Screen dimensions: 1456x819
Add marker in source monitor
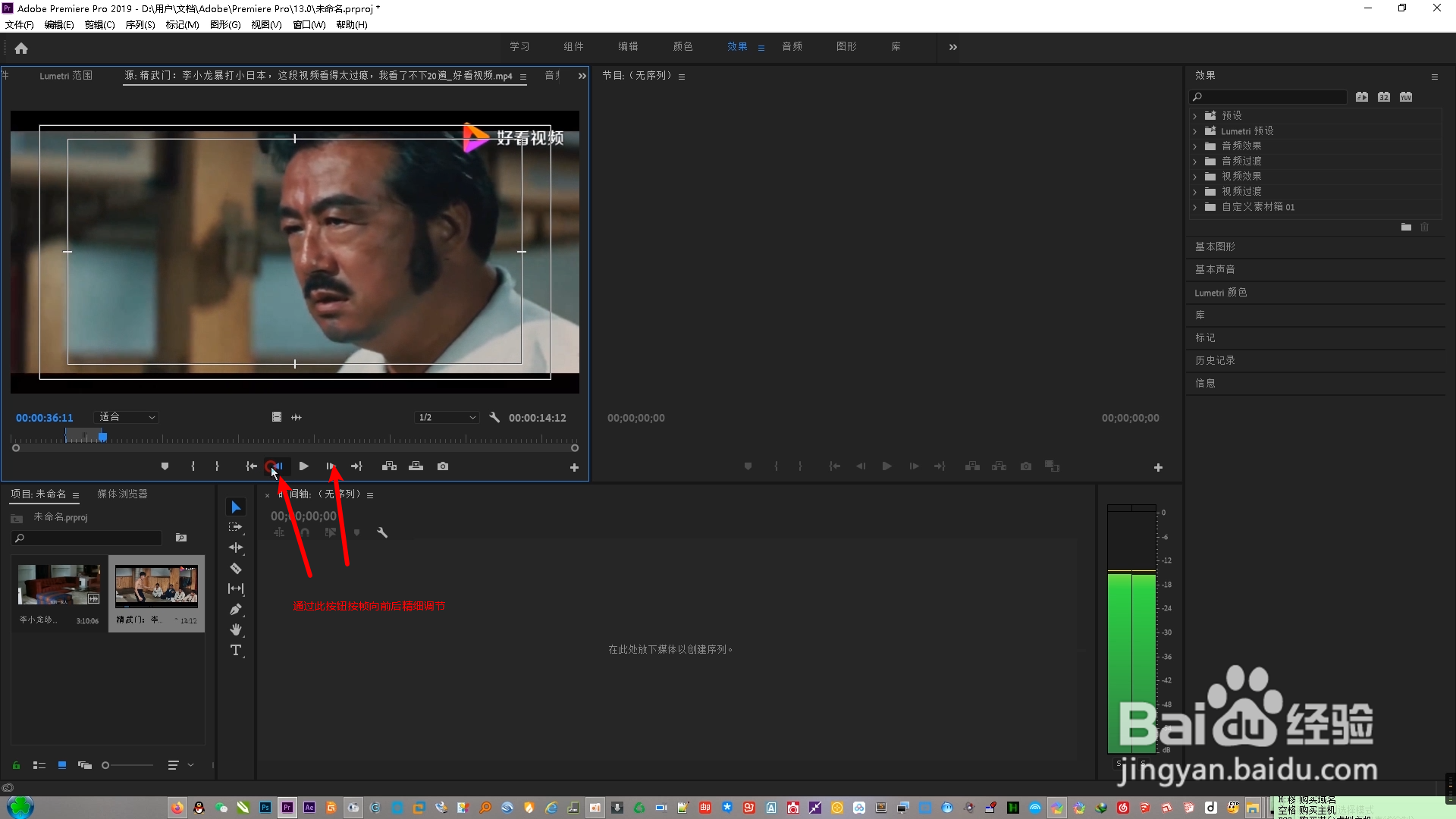[165, 466]
